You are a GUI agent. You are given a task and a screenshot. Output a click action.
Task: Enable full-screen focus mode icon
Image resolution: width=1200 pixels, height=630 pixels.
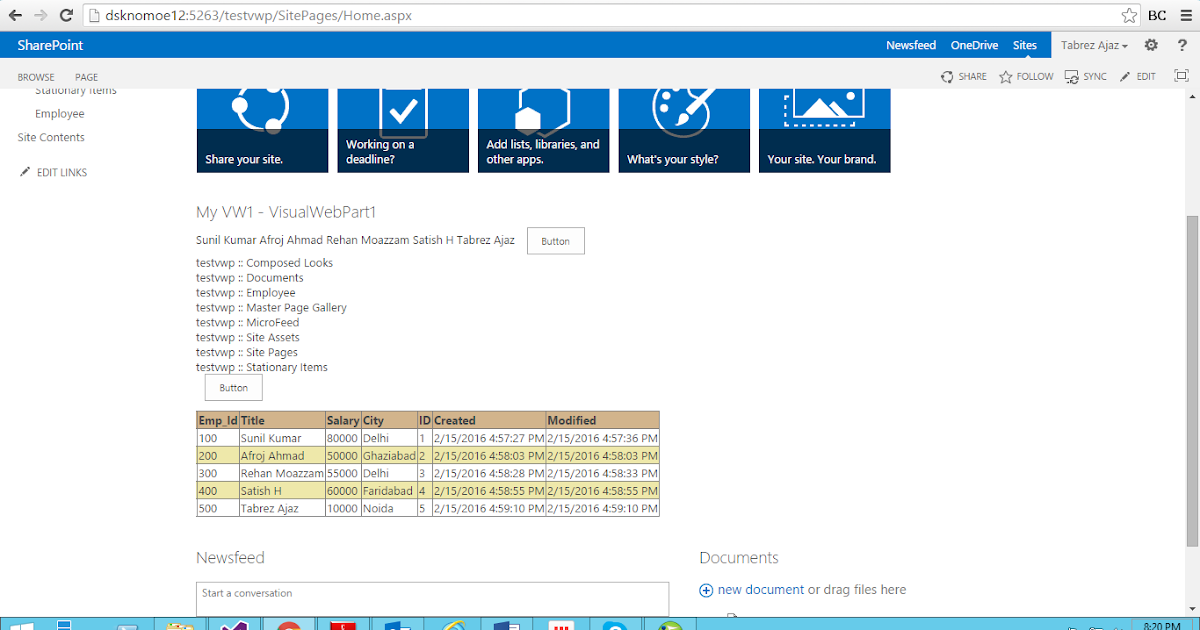coord(1181,74)
